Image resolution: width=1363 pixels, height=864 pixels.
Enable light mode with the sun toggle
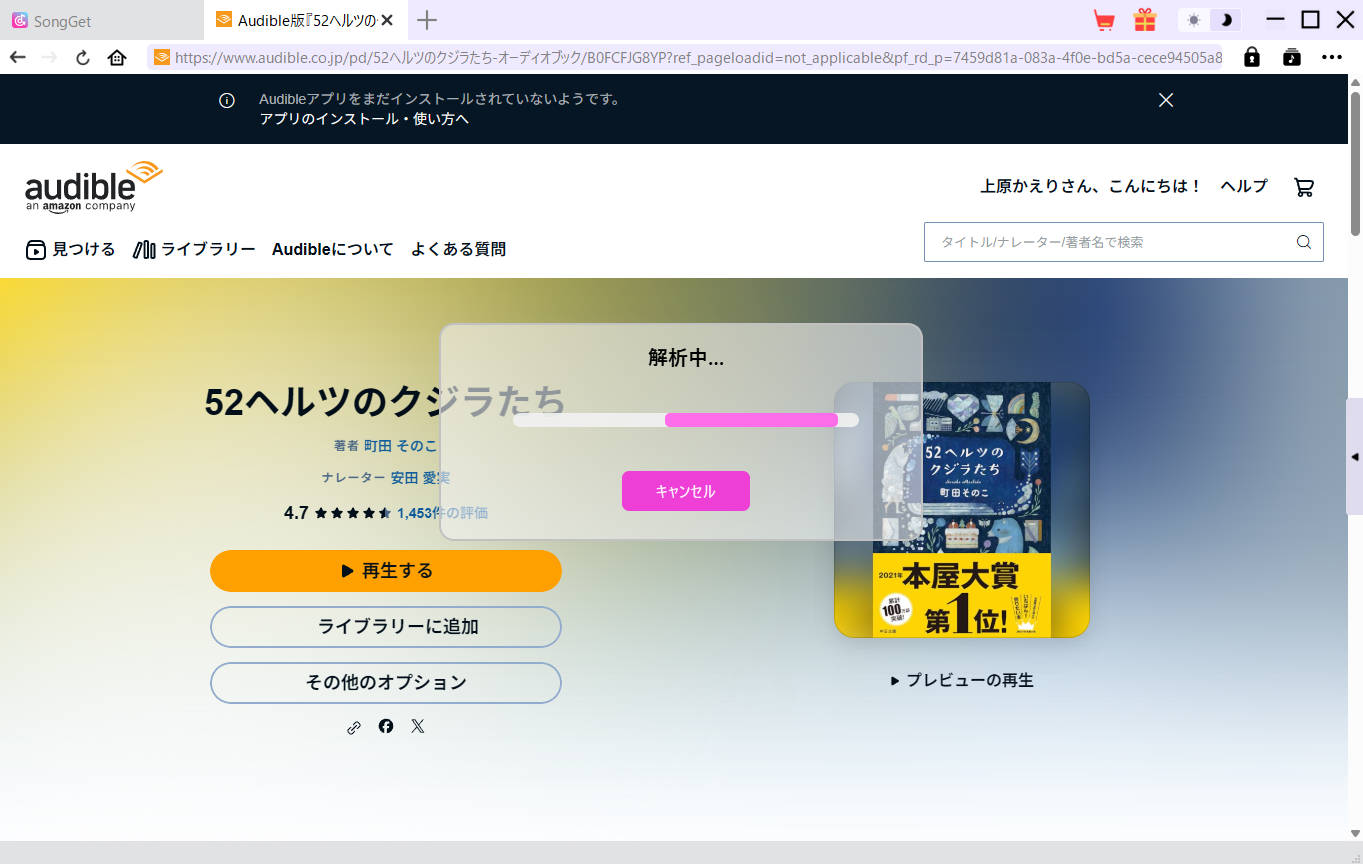click(1193, 19)
